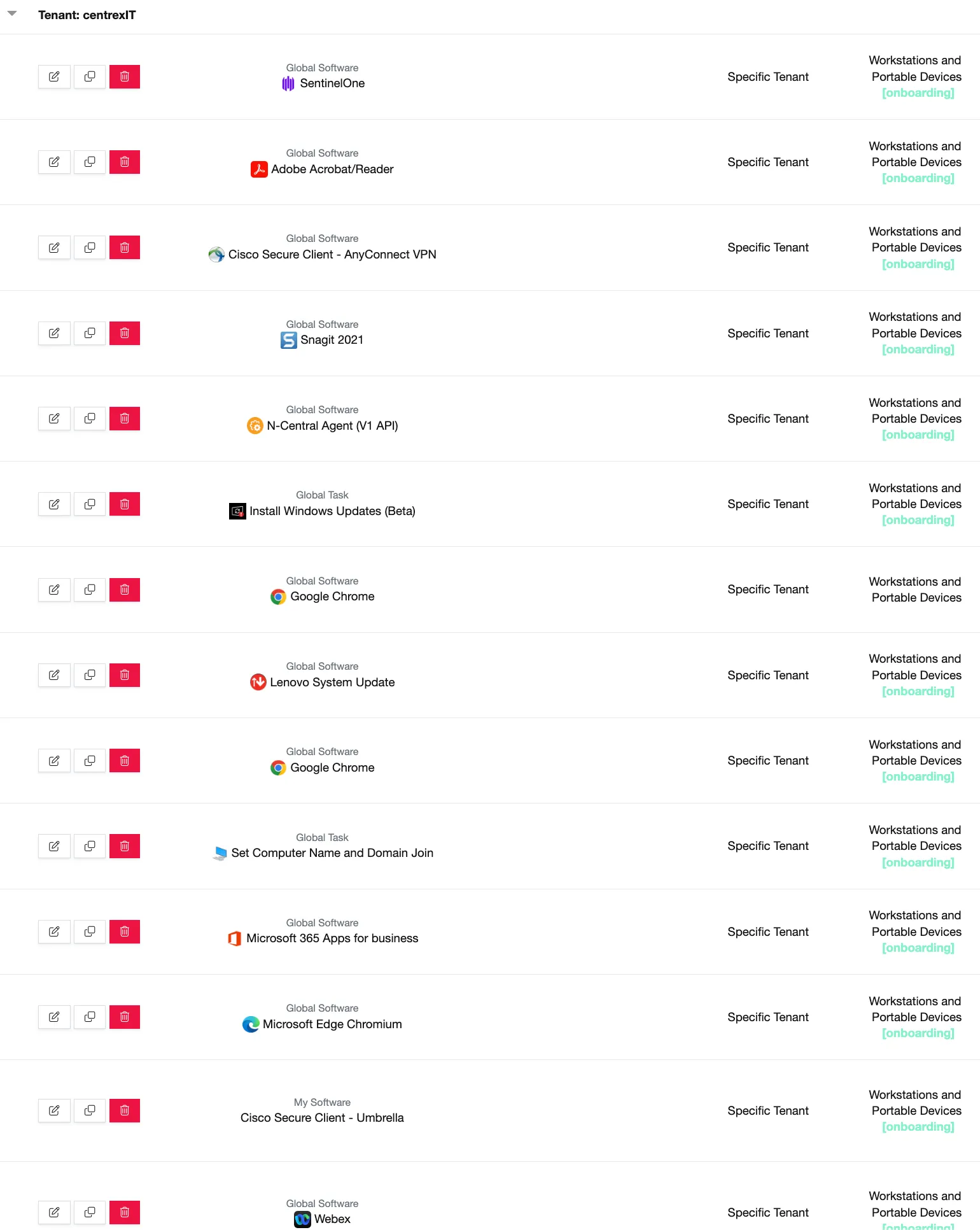Delete the Cisco Secure Client - Umbrella row

point(125,1110)
